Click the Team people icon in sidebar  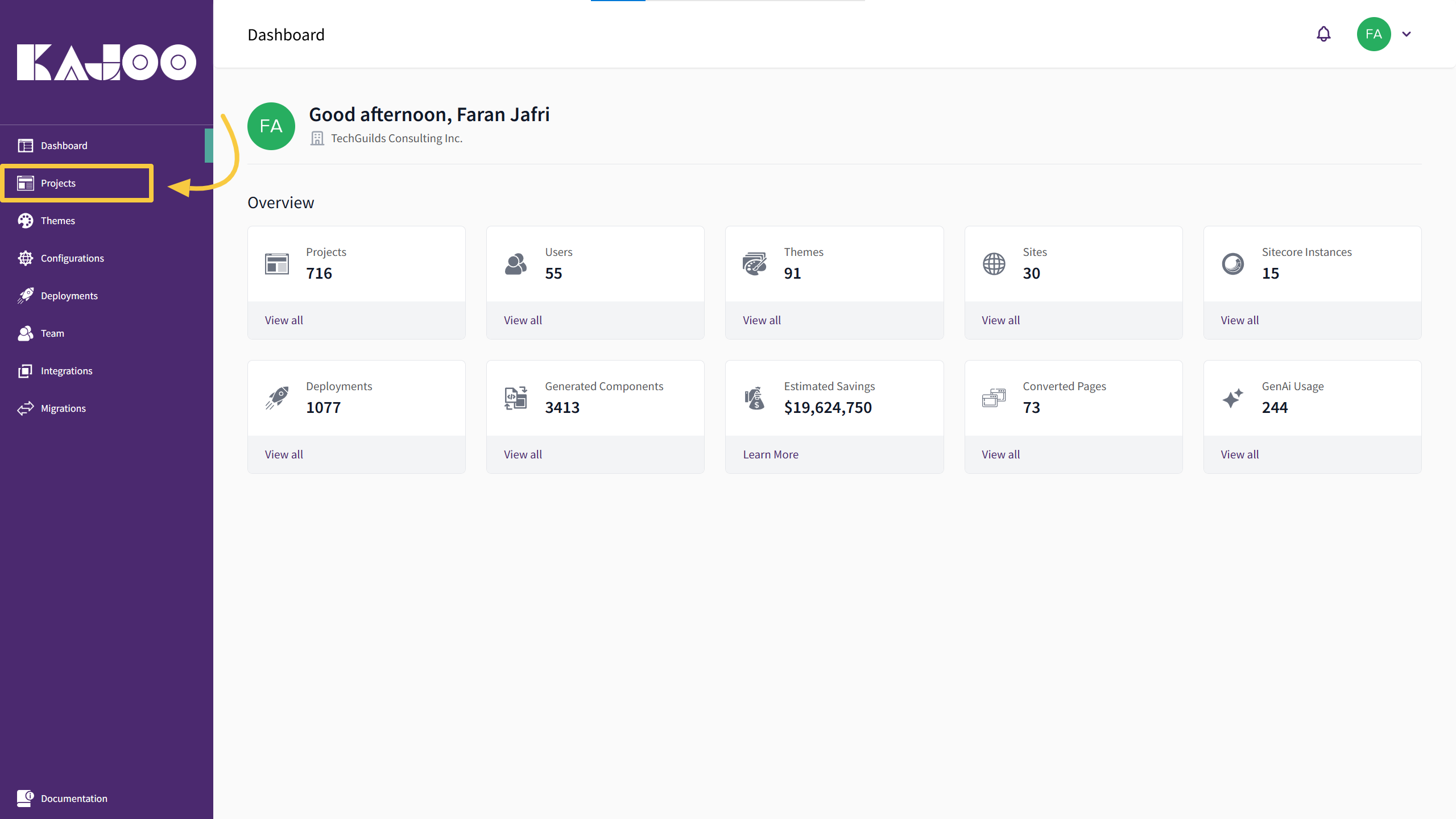click(x=26, y=333)
